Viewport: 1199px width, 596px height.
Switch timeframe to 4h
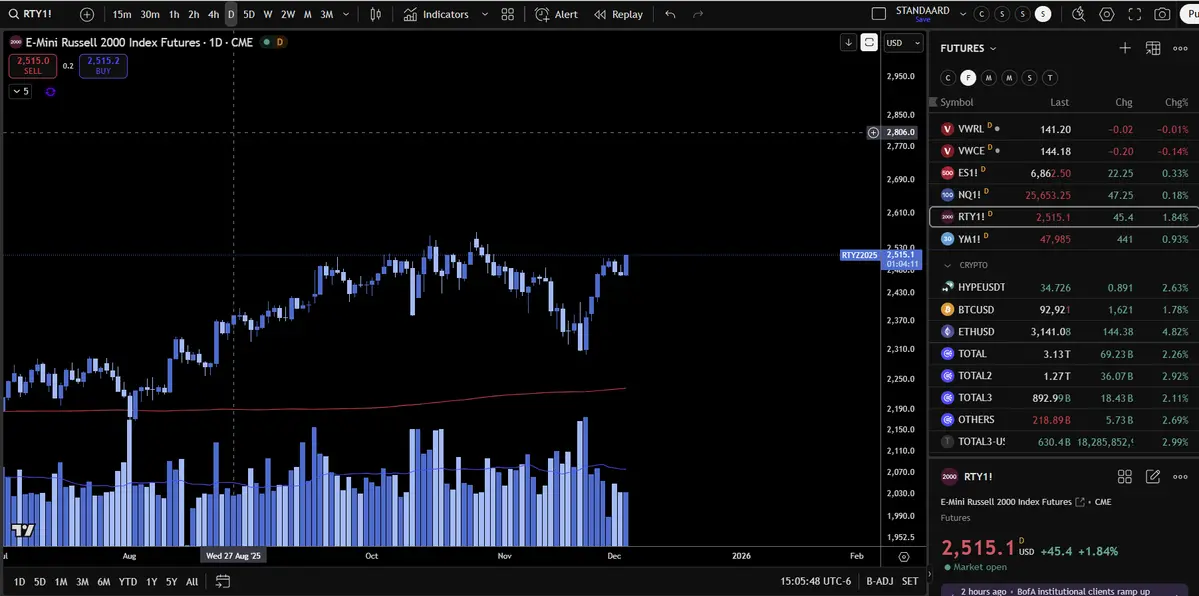click(213, 15)
